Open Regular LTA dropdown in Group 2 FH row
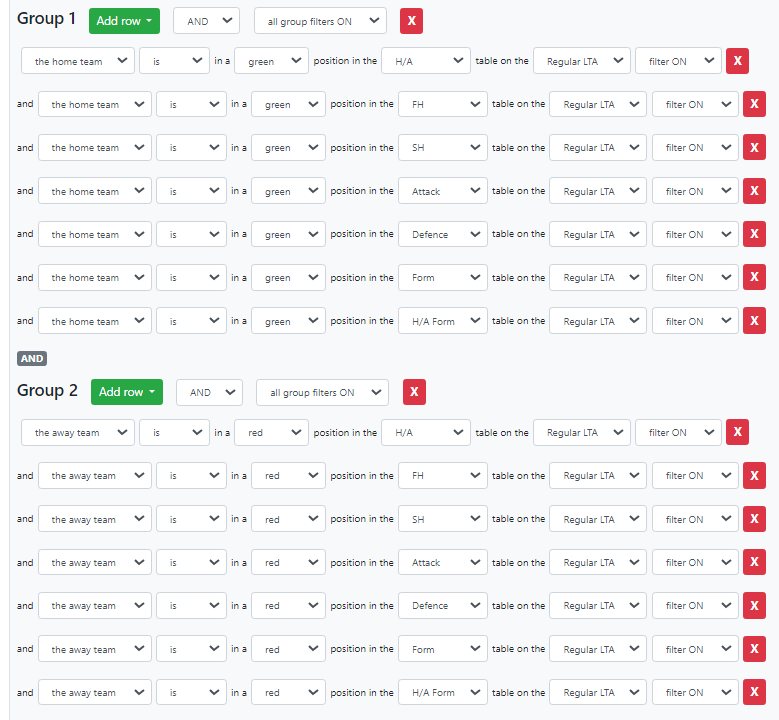Viewport: 779px width, 720px height. (x=598, y=476)
